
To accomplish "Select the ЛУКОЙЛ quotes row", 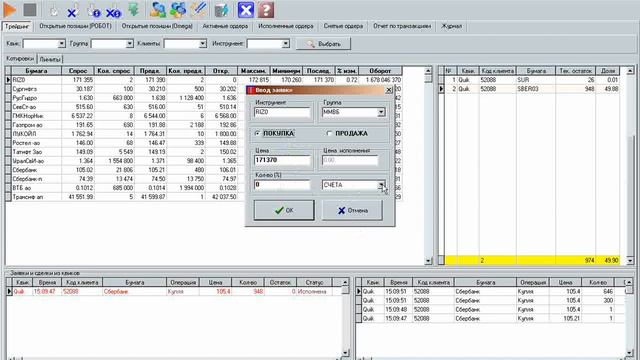I will click(x=125, y=134).
